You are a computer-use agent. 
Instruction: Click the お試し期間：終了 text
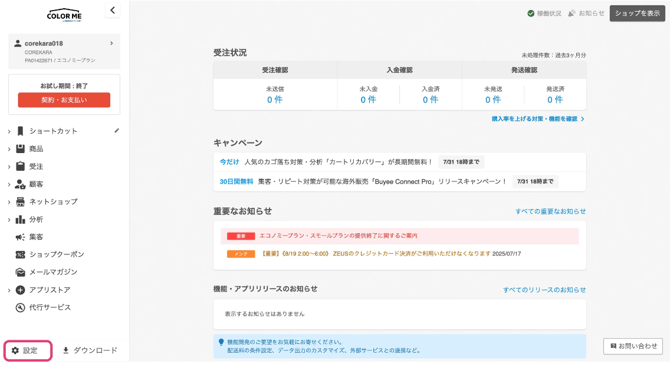[64, 86]
